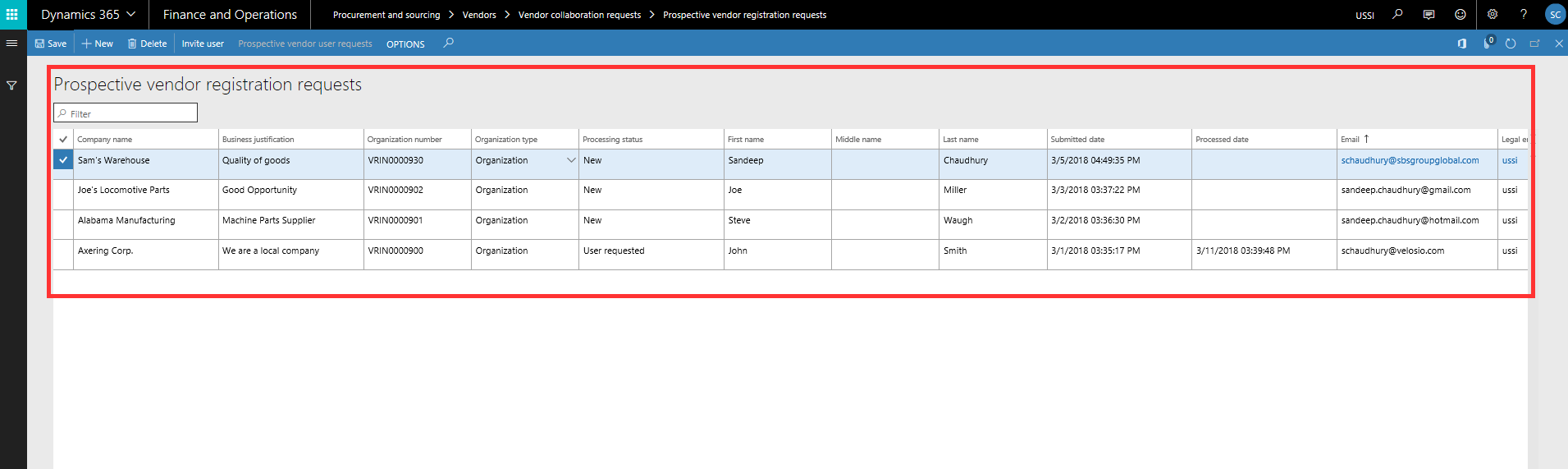
Task: Select the Joe's Locomotive Parts row marker
Action: [63, 191]
